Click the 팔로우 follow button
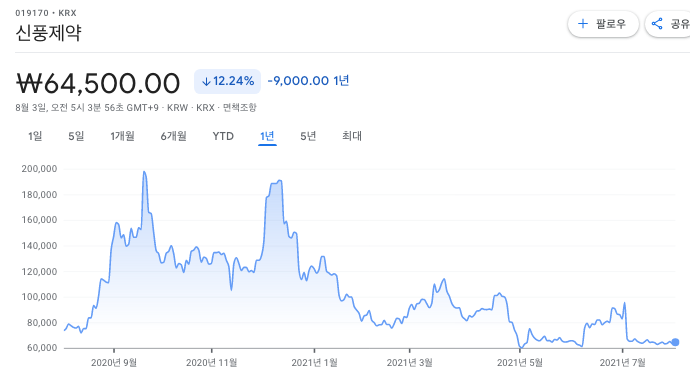This screenshot has width=690, height=373. coord(603,24)
